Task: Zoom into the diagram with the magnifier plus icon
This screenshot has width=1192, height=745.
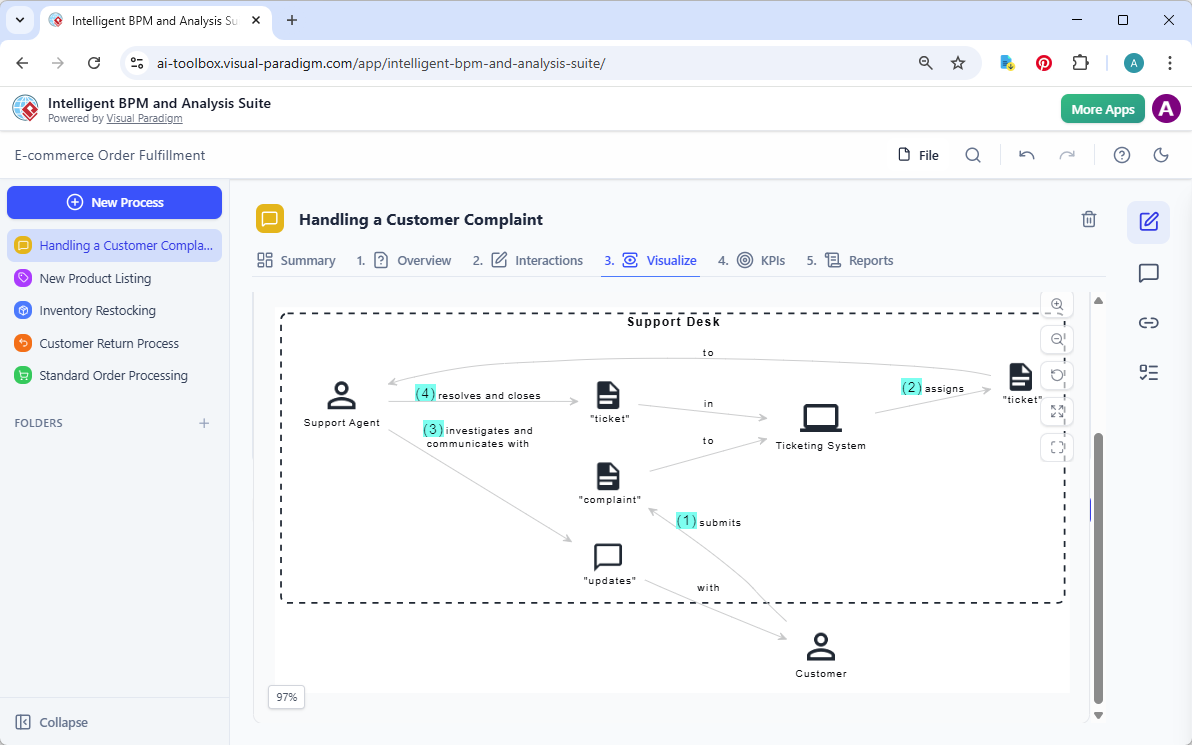Action: pyautogui.click(x=1057, y=304)
